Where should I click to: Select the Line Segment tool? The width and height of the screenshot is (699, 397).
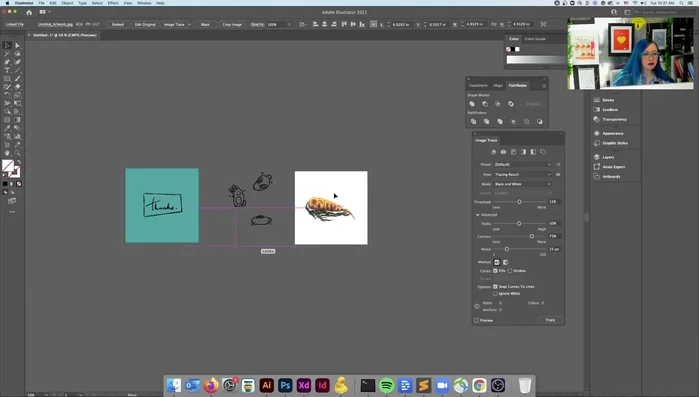click(17, 70)
